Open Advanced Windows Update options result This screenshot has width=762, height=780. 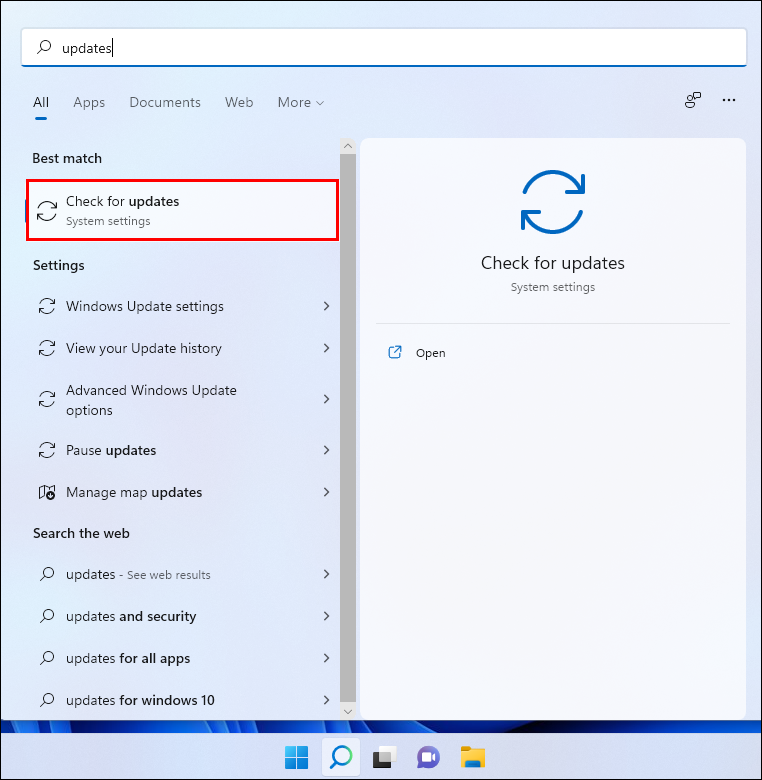pos(183,400)
